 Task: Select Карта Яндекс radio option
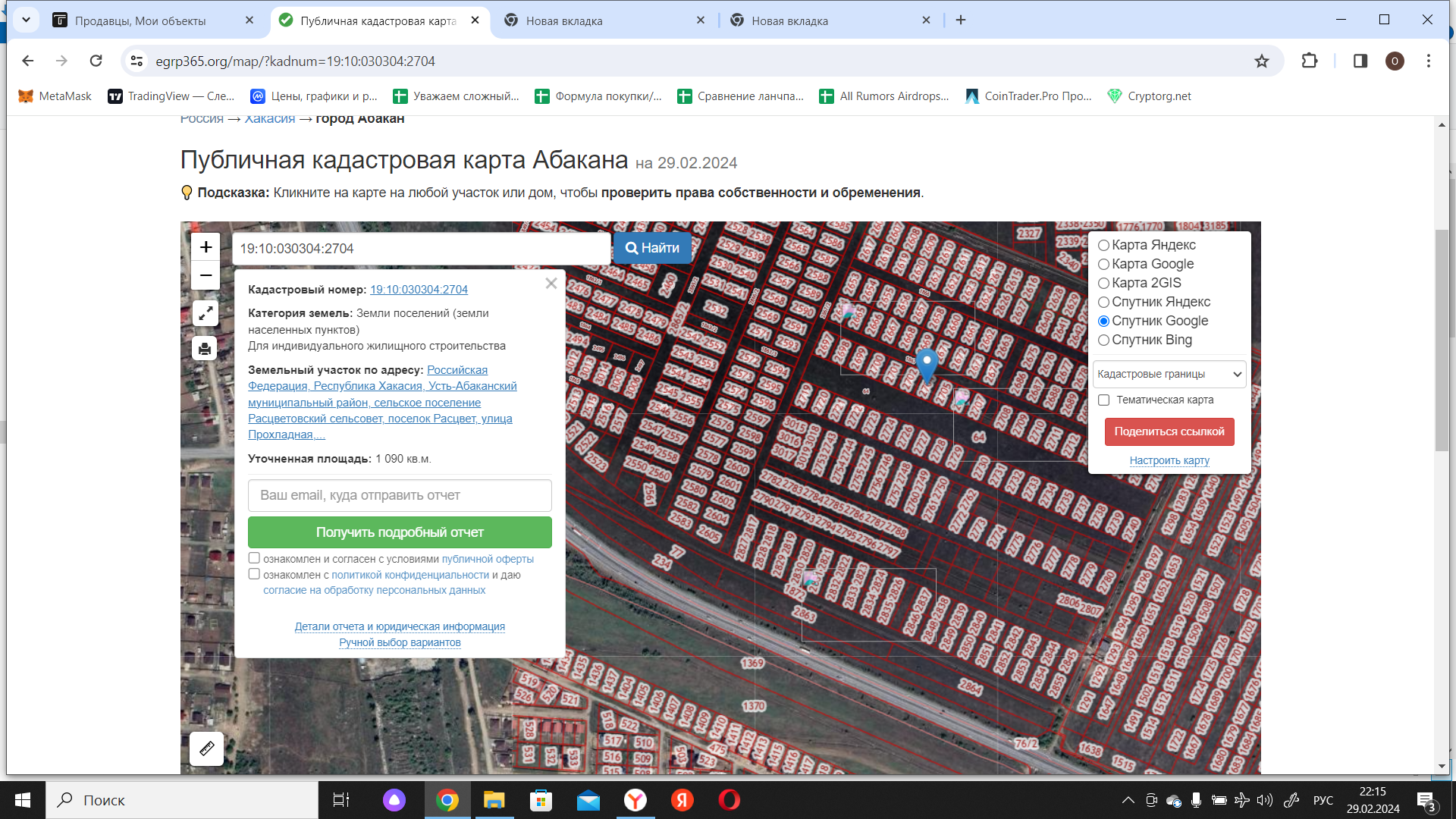pyautogui.click(x=1104, y=245)
